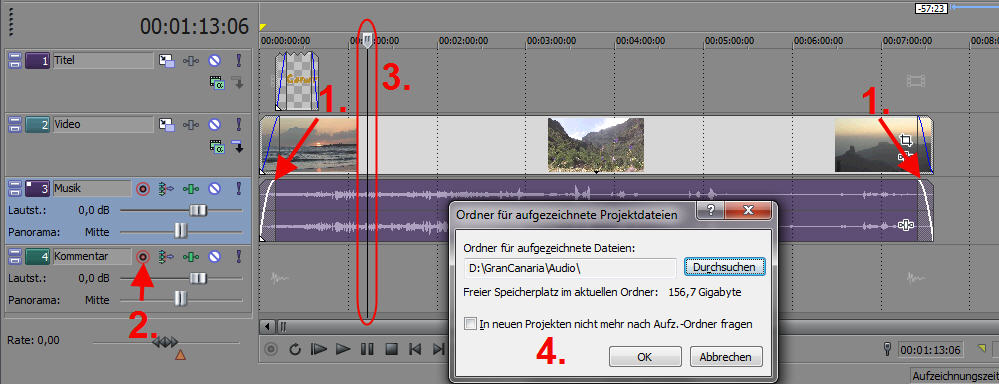This screenshot has width=999, height=384.
Task: Open audio track FX on Kommentar track
Action: (191, 257)
